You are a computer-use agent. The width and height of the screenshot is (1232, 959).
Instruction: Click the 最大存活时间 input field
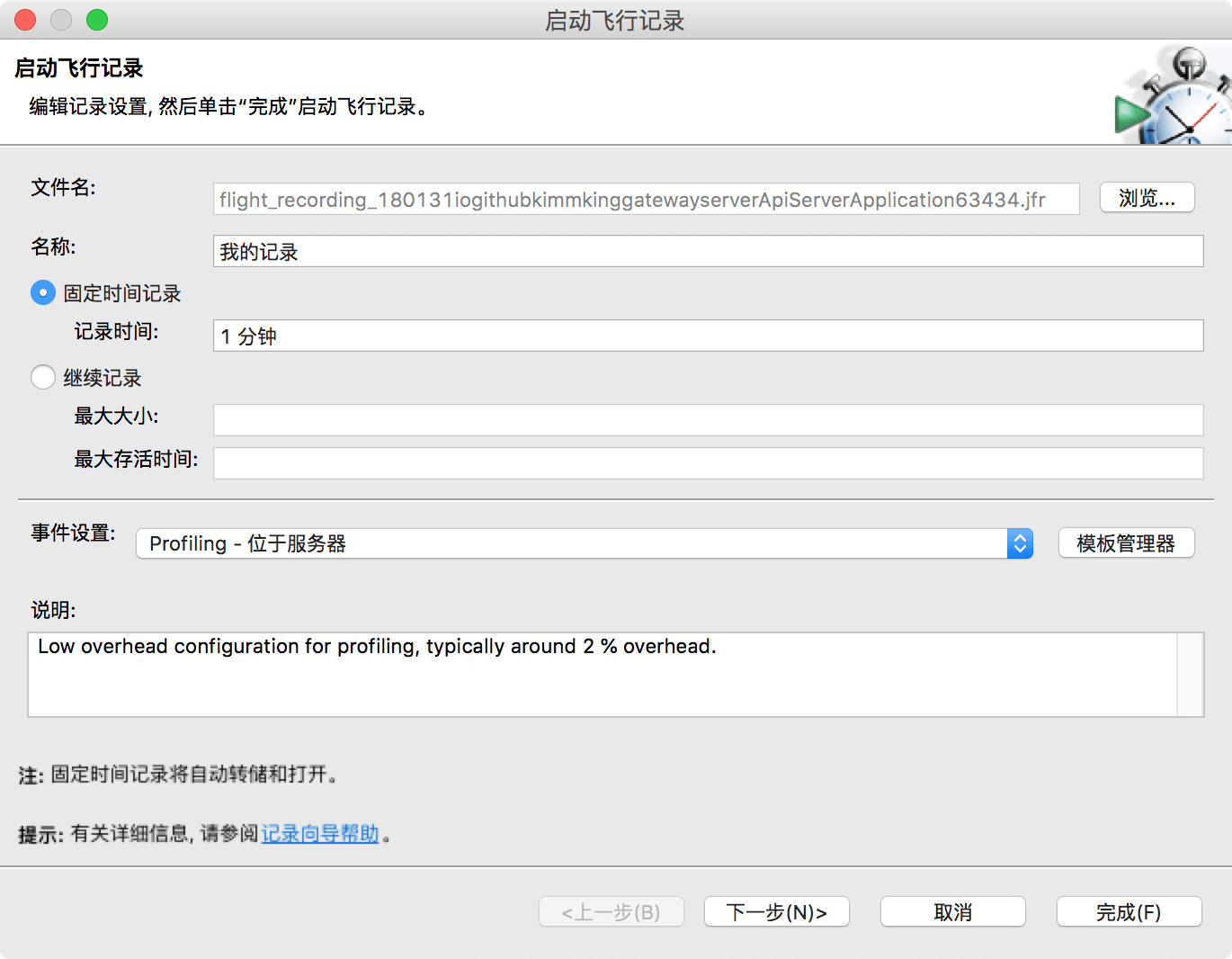point(708,463)
